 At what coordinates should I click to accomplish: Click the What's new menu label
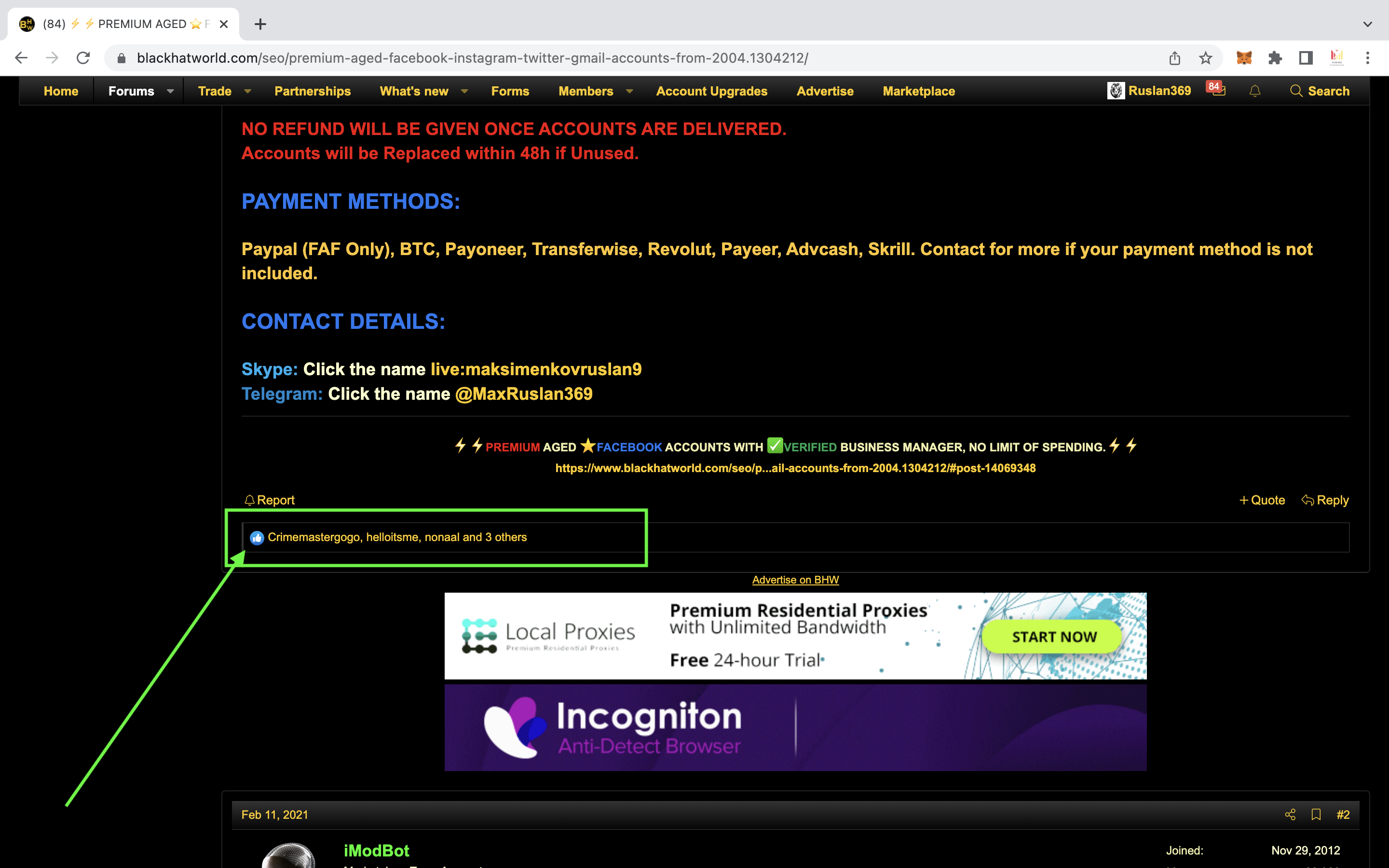click(x=414, y=91)
